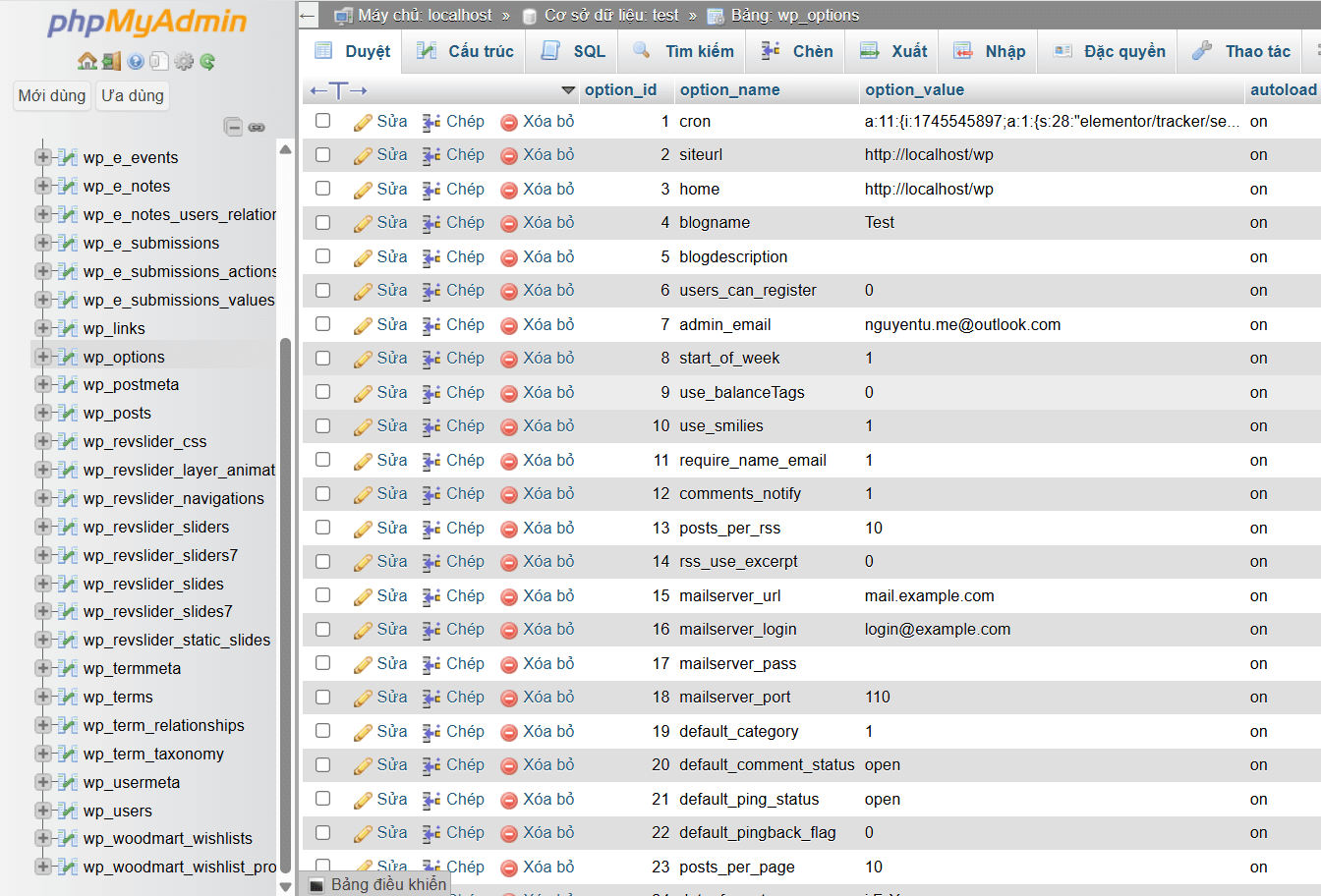This screenshot has height=896, width=1321.
Task: Switch to the Cấu trúc tab
Action: 465,51
